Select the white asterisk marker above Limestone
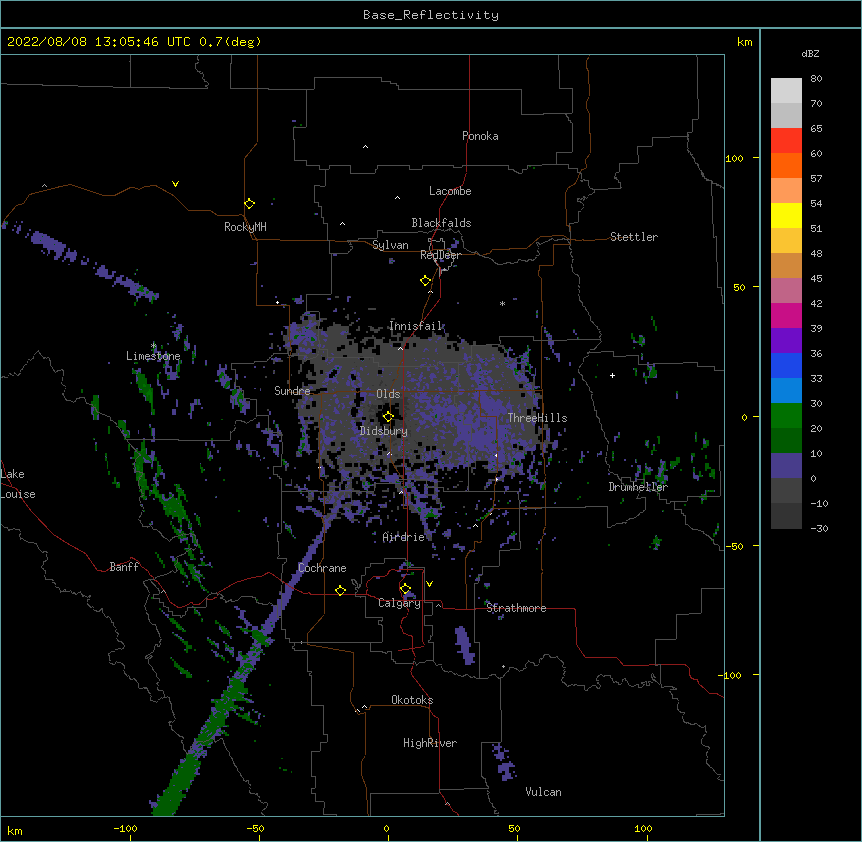The height and width of the screenshot is (842, 862). [153, 346]
